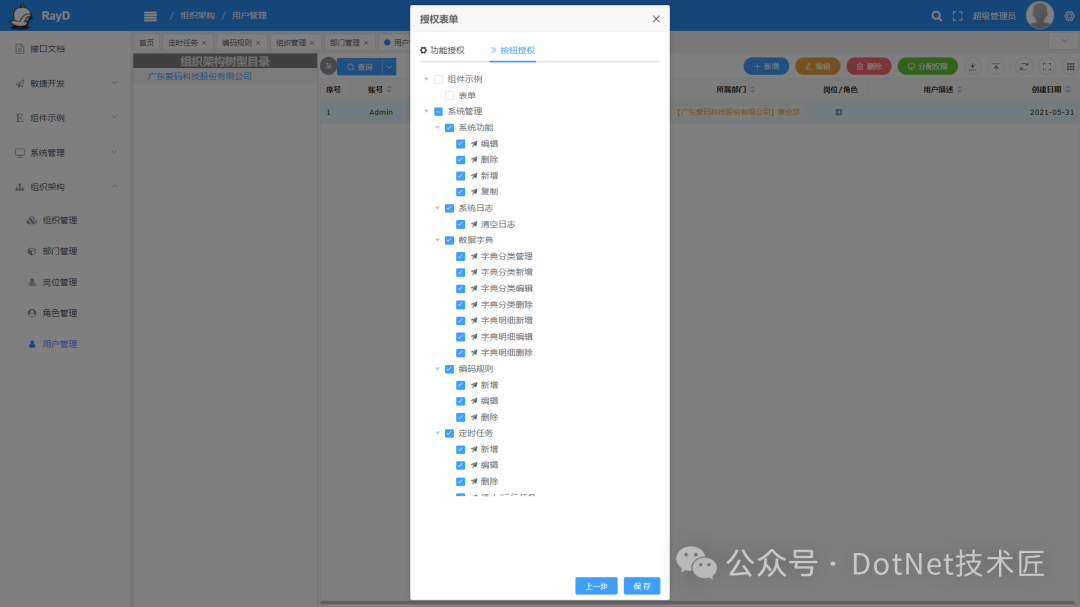1080x607 pixels.
Task: Collapse the 组织架构 sidebar menu
Action: pyautogui.click(x=65, y=187)
